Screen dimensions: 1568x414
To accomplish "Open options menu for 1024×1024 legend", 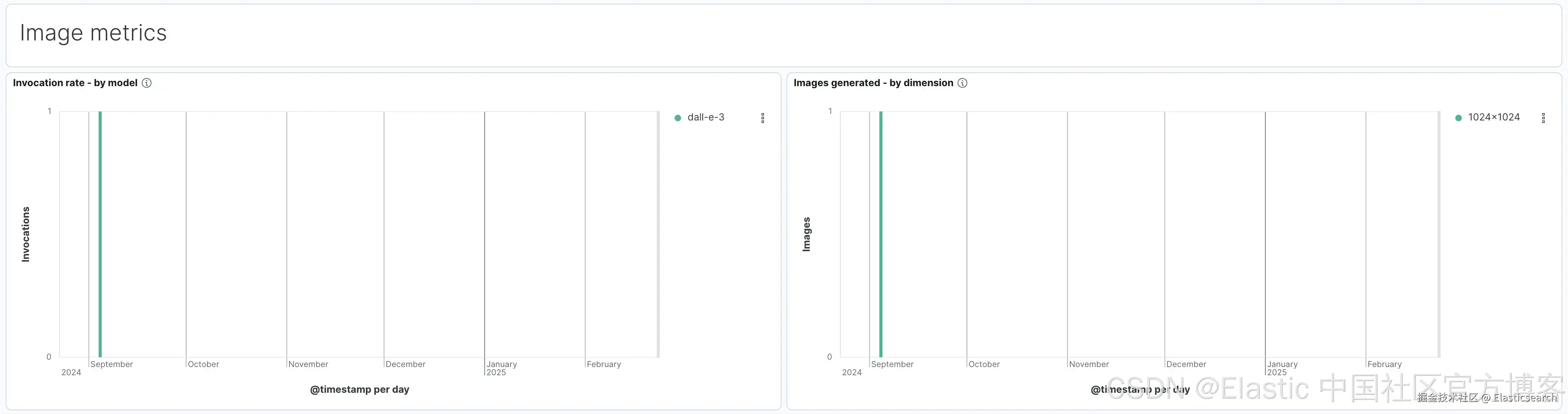I will [x=1543, y=118].
